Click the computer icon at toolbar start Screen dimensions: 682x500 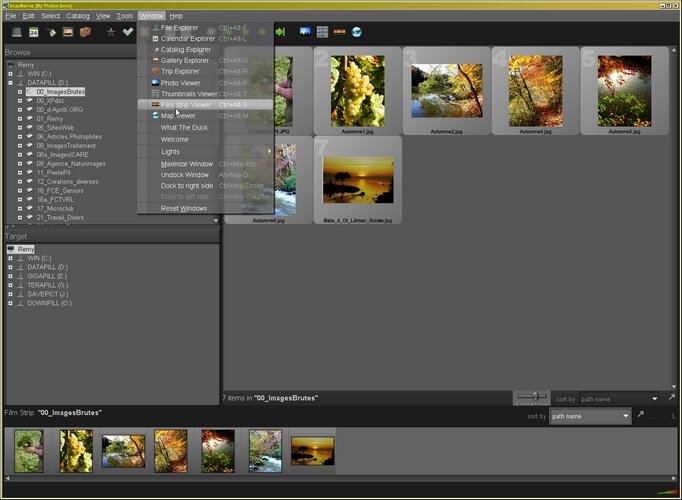pyautogui.click(x=15, y=32)
